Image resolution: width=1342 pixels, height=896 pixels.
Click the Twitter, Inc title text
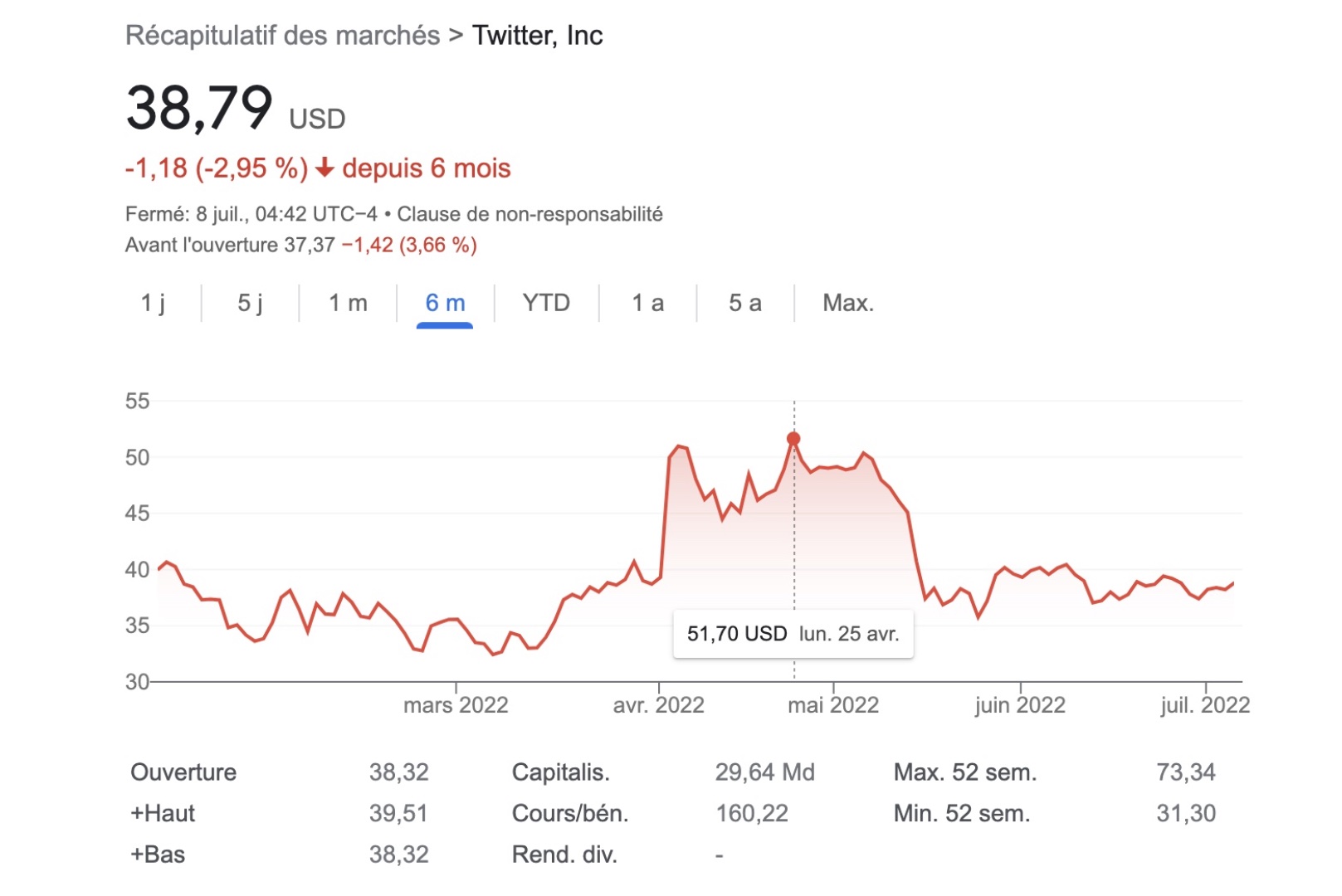(x=537, y=36)
